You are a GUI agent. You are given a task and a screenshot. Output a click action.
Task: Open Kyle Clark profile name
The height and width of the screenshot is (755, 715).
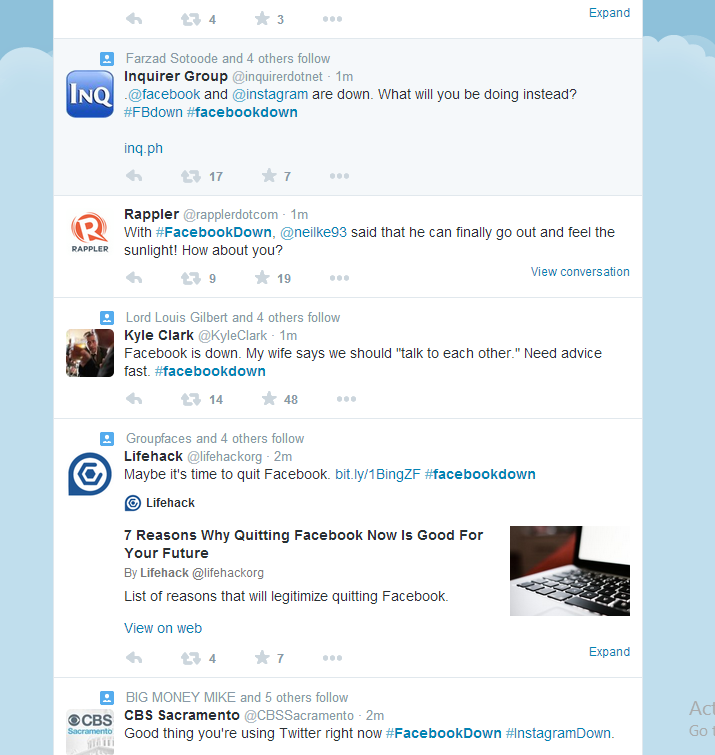(159, 335)
